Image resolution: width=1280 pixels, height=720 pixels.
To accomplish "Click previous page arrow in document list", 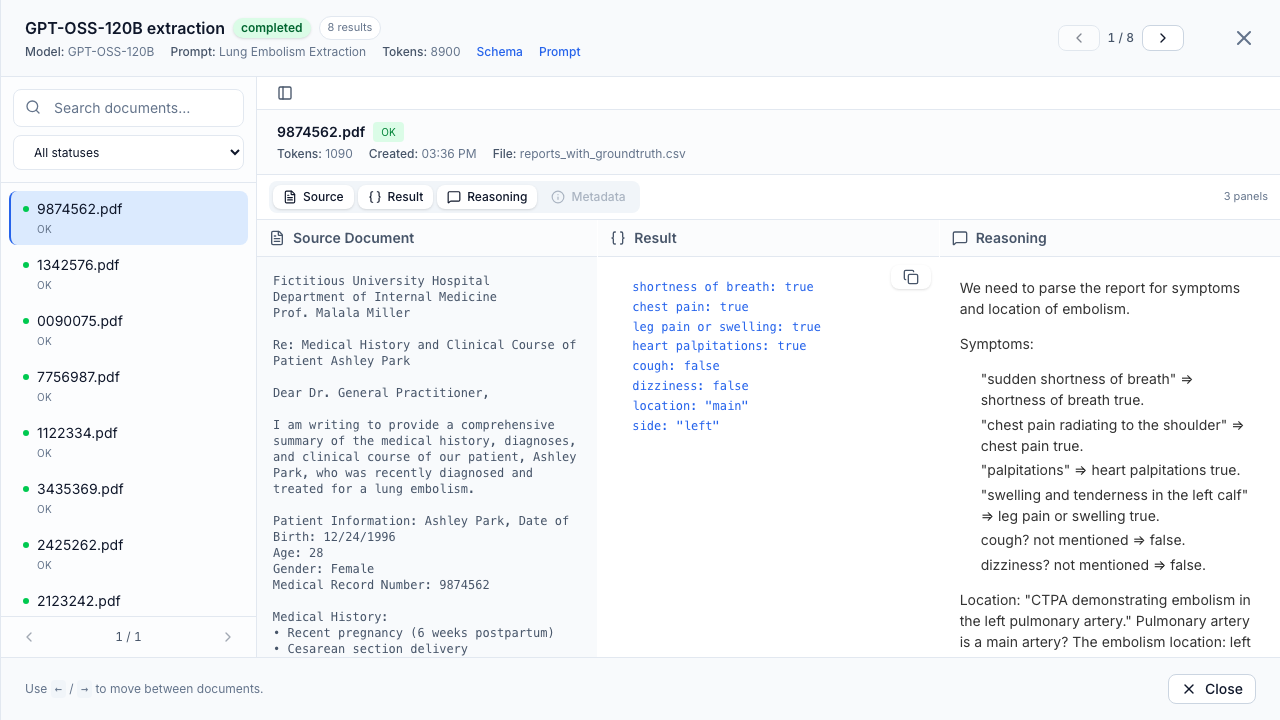I will pos(29,637).
